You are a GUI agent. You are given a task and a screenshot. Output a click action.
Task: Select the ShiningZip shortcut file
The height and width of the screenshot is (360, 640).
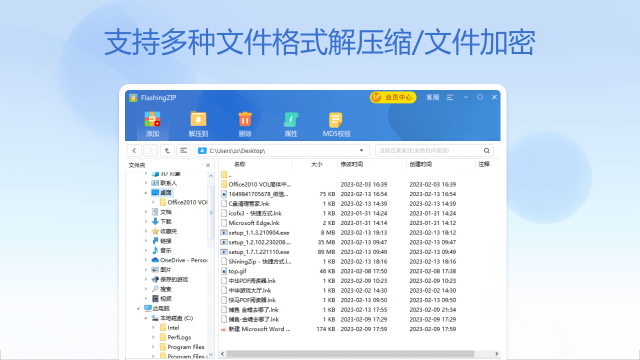[260, 262]
